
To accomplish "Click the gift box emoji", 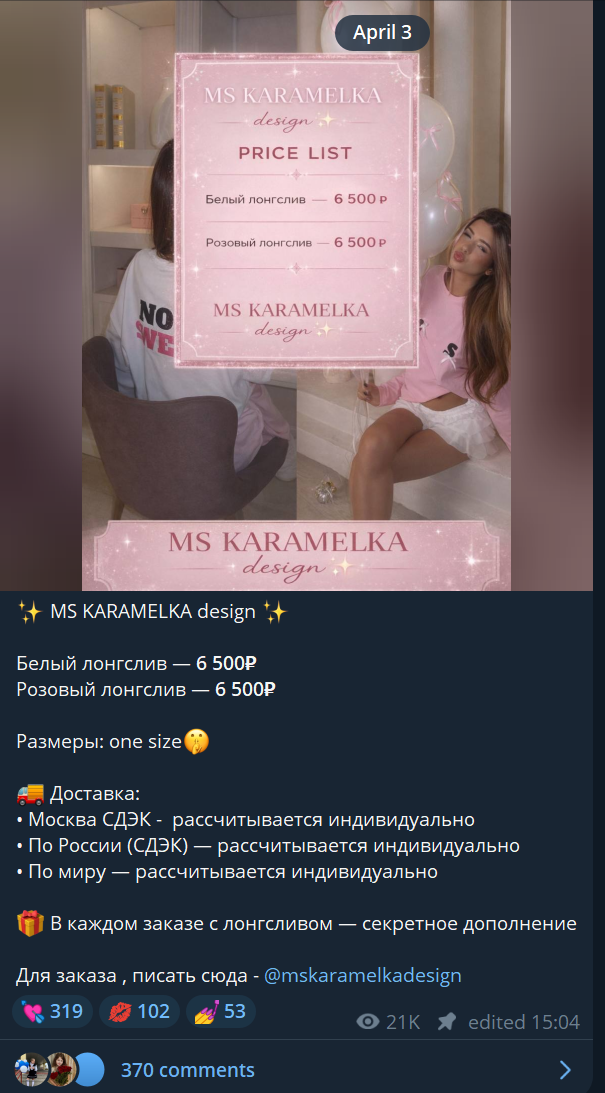I will (x=30, y=923).
